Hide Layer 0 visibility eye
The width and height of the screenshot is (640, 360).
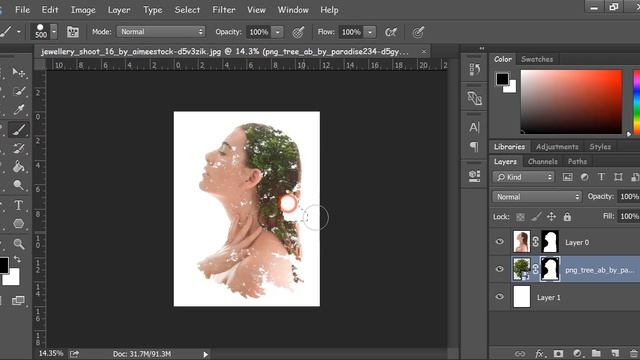(x=500, y=242)
